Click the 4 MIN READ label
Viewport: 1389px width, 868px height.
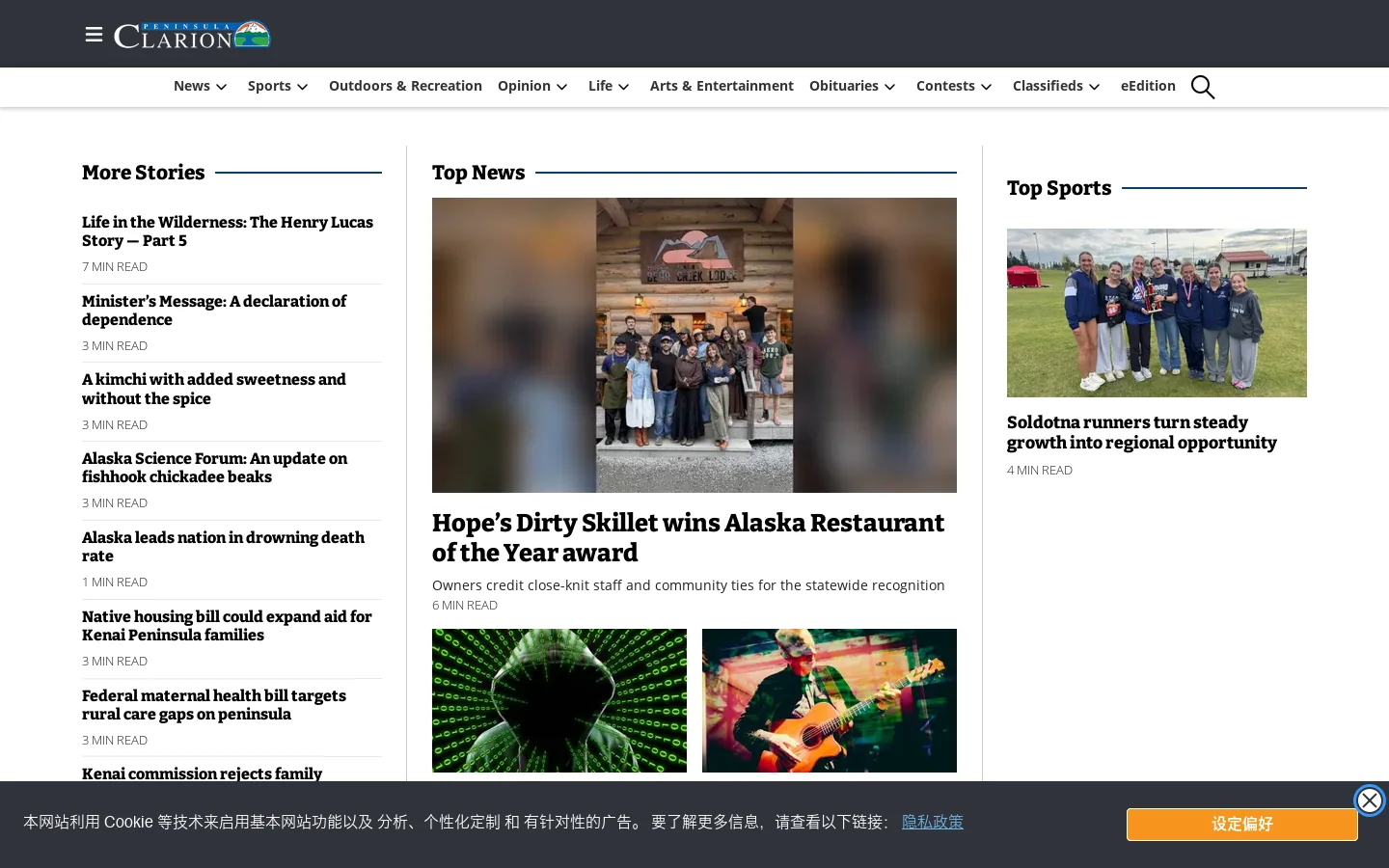1040,470
